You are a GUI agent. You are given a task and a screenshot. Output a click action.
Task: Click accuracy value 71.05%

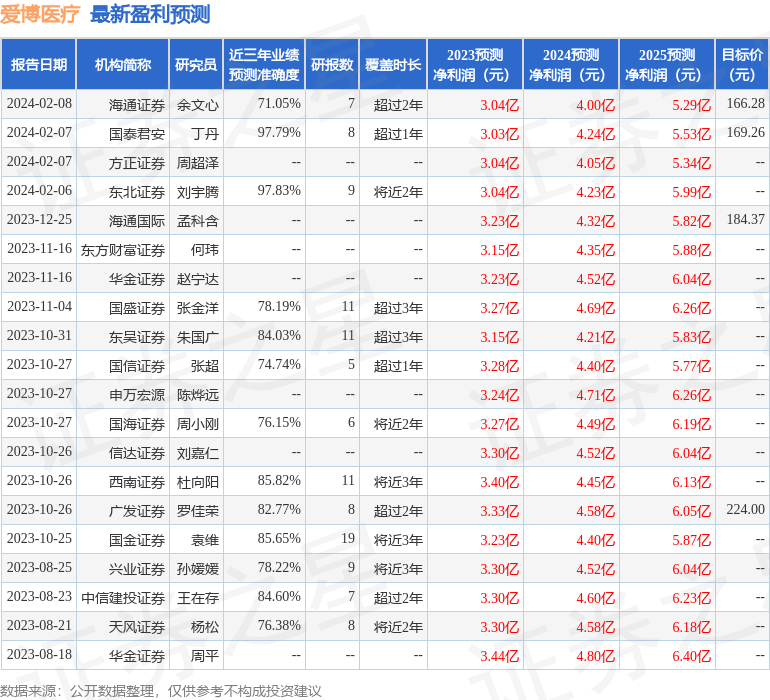tap(279, 104)
